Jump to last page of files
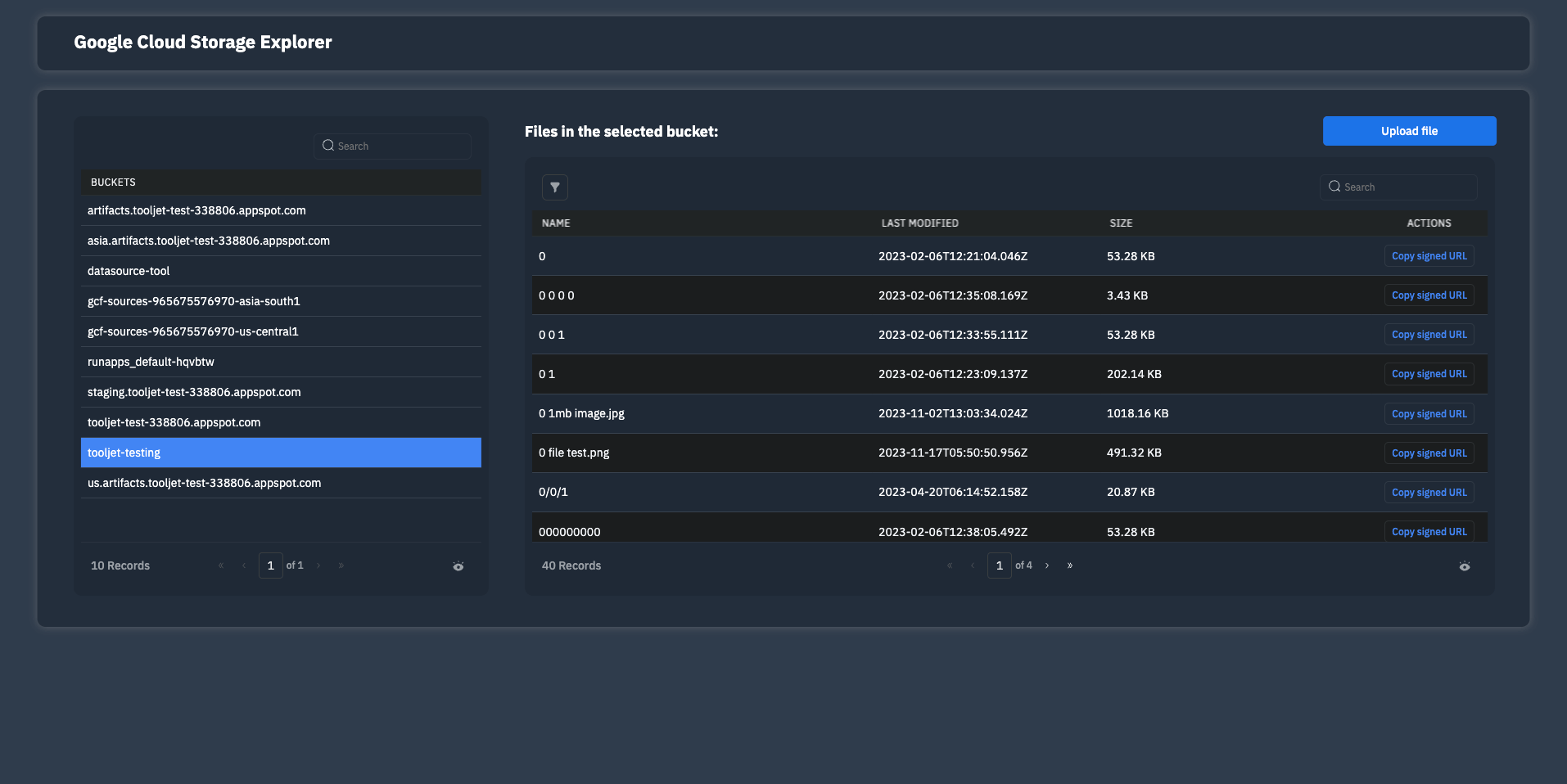 point(1069,565)
